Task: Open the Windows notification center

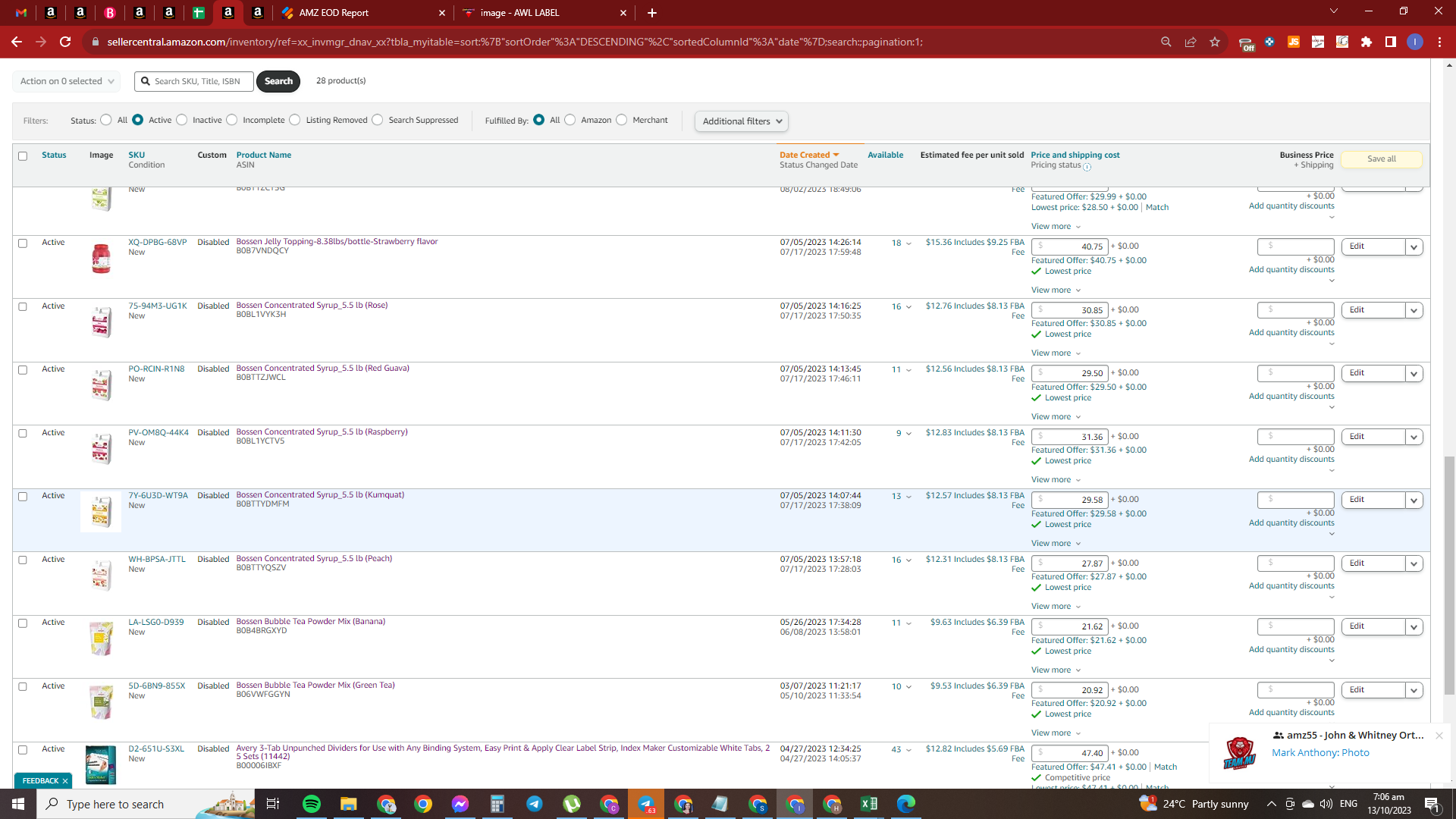Action: 1432,804
